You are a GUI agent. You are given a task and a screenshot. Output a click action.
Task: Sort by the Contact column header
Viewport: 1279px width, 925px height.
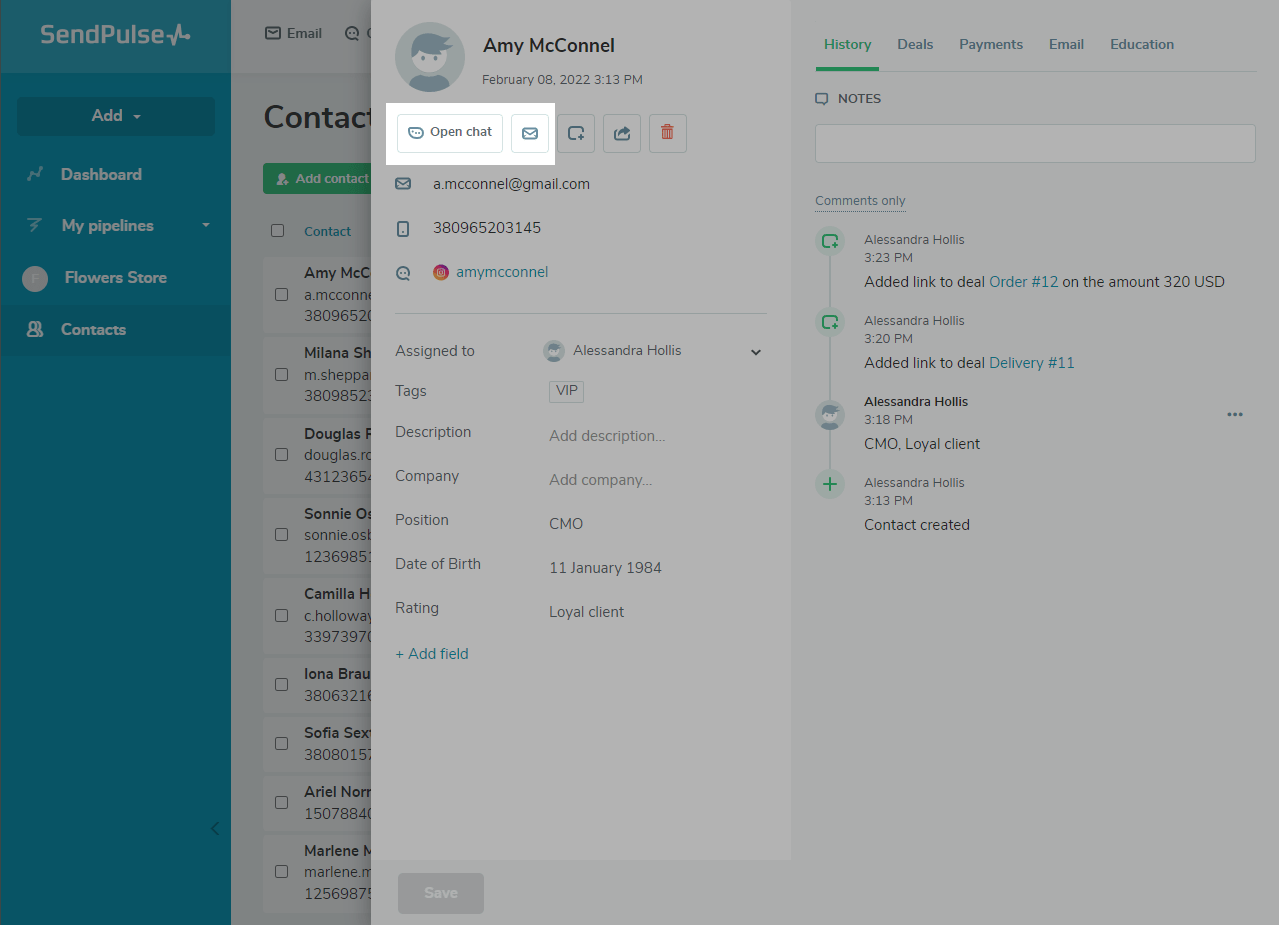click(x=327, y=231)
